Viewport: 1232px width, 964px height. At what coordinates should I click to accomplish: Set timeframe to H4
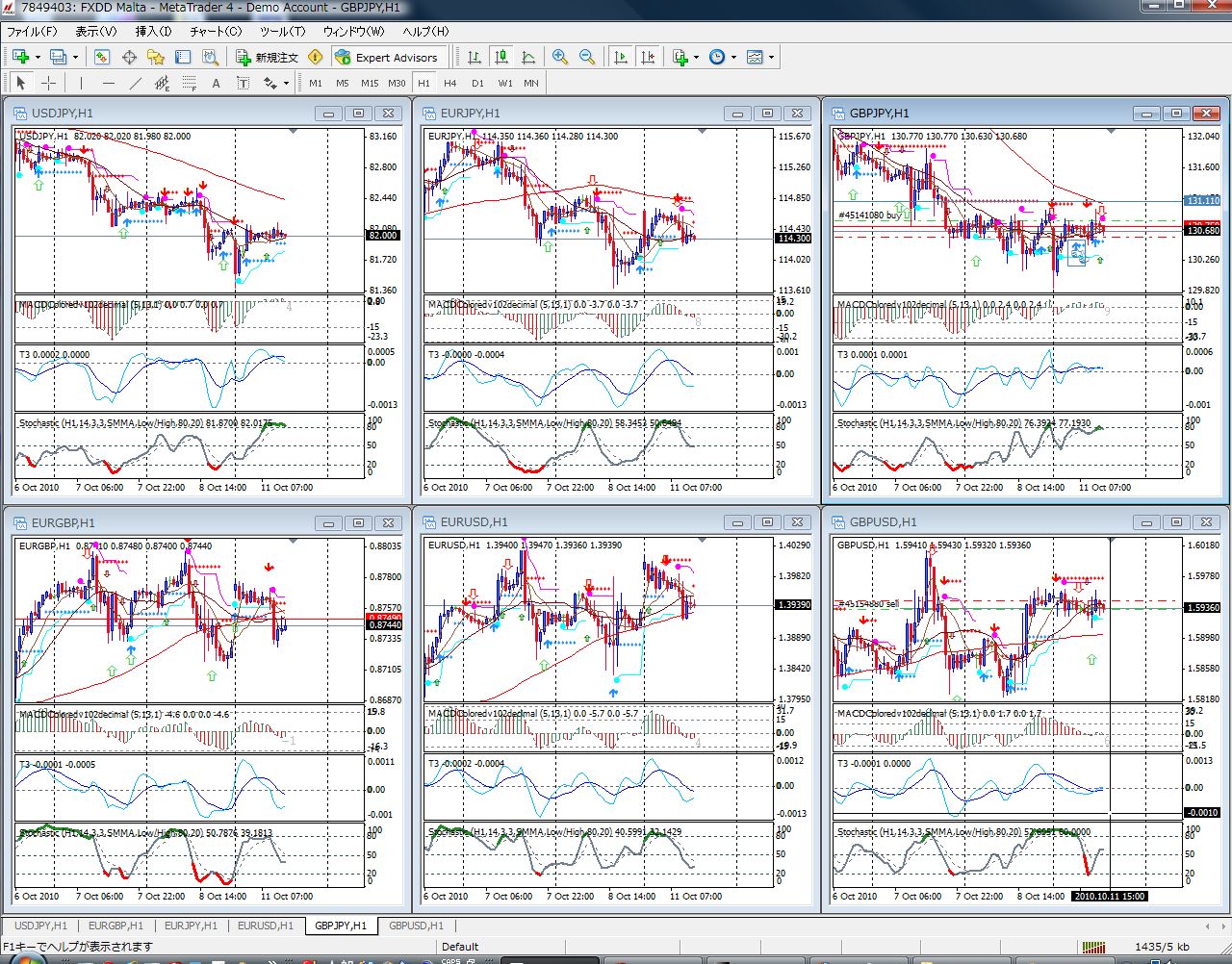click(450, 83)
